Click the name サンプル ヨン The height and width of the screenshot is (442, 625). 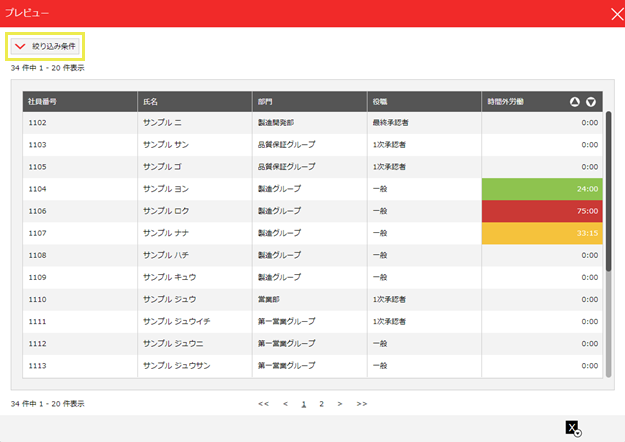[166, 189]
